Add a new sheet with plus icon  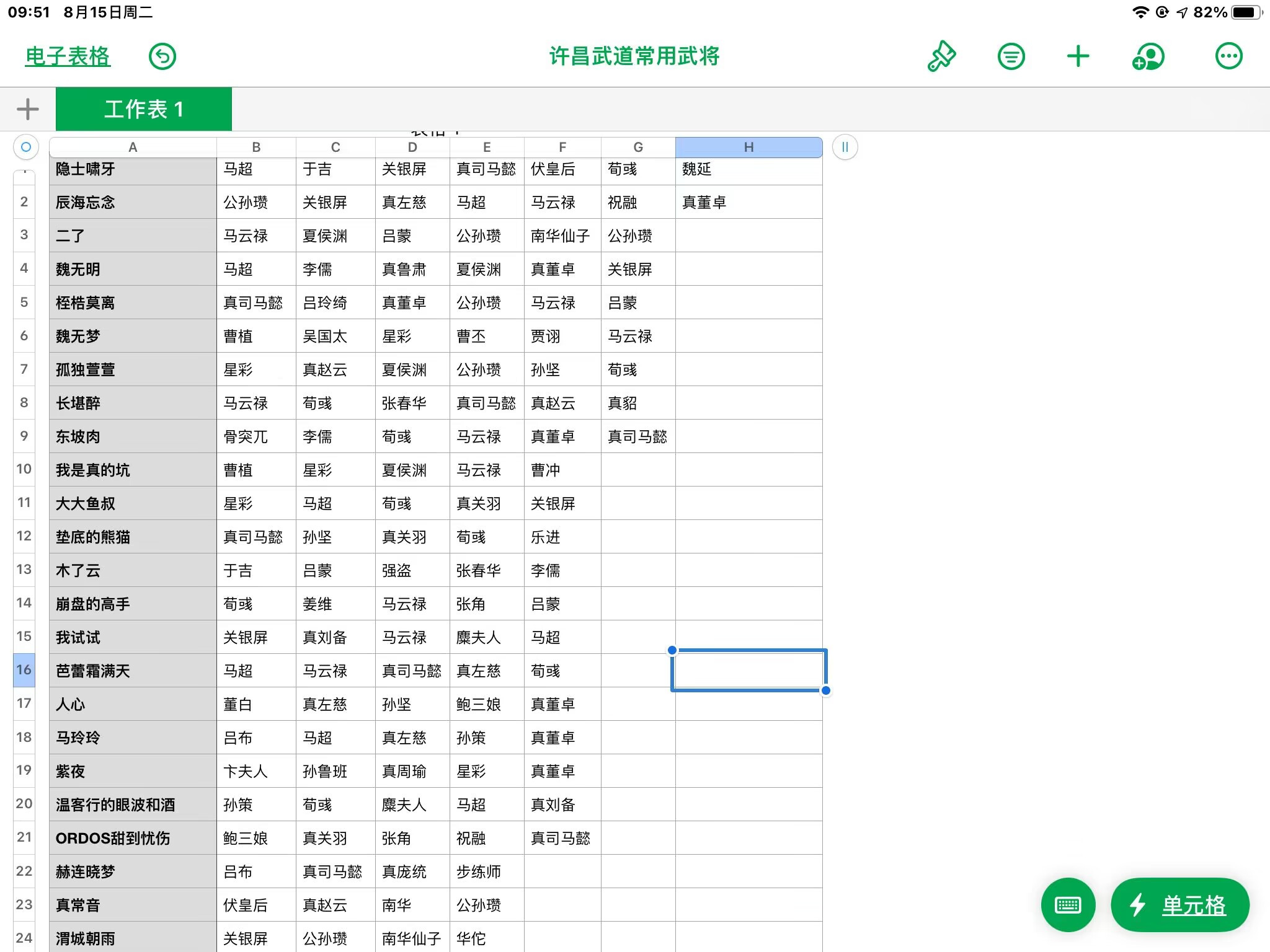click(x=27, y=109)
